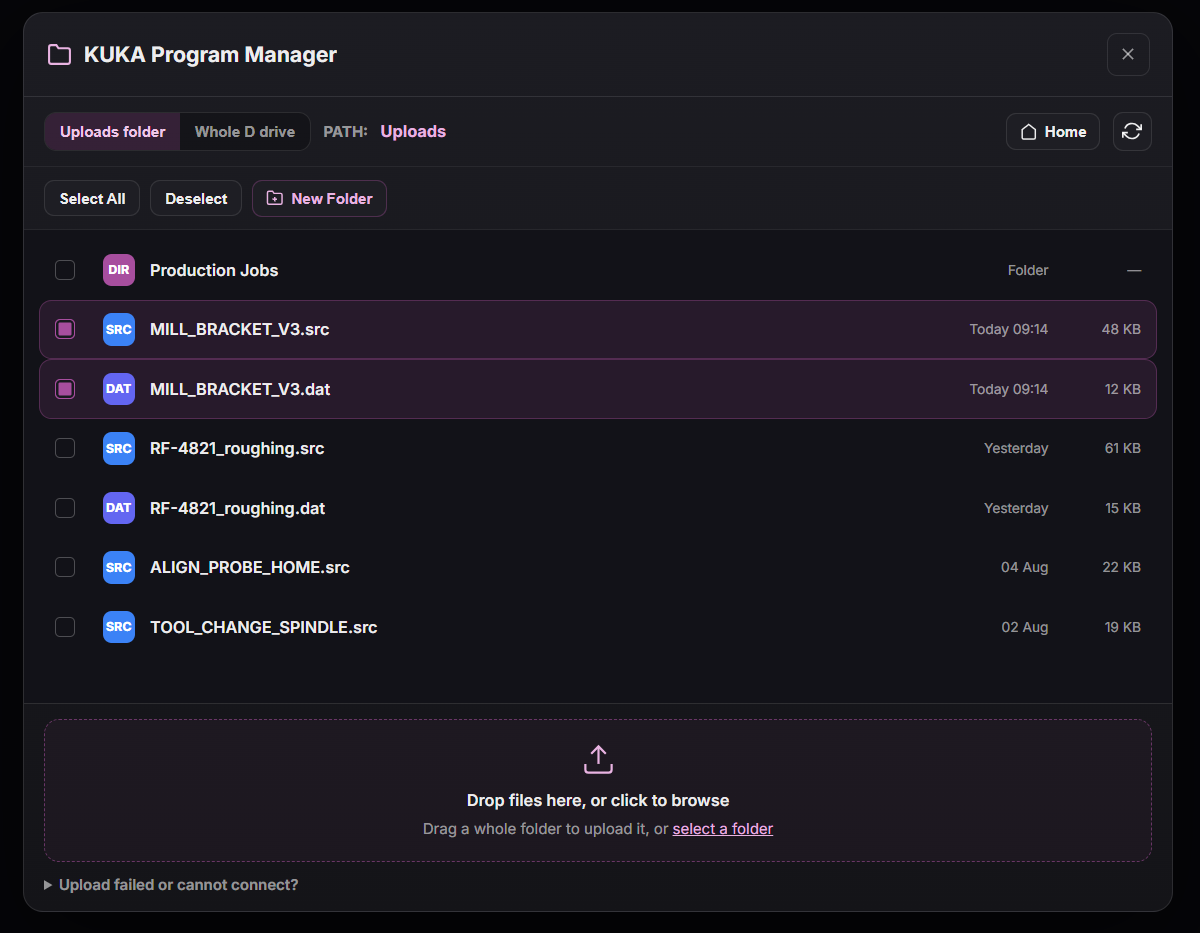
Task: Check the TOOL_CHANGE_SPINDLE.src checkbox
Action: click(65, 627)
